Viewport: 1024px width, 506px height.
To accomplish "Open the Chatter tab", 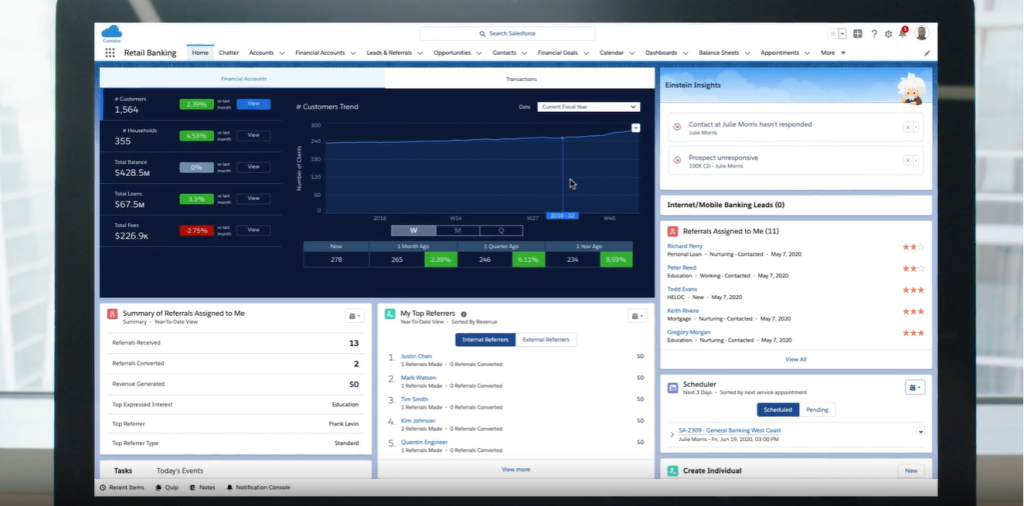I will pyautogui.click(x=229, y=53).
